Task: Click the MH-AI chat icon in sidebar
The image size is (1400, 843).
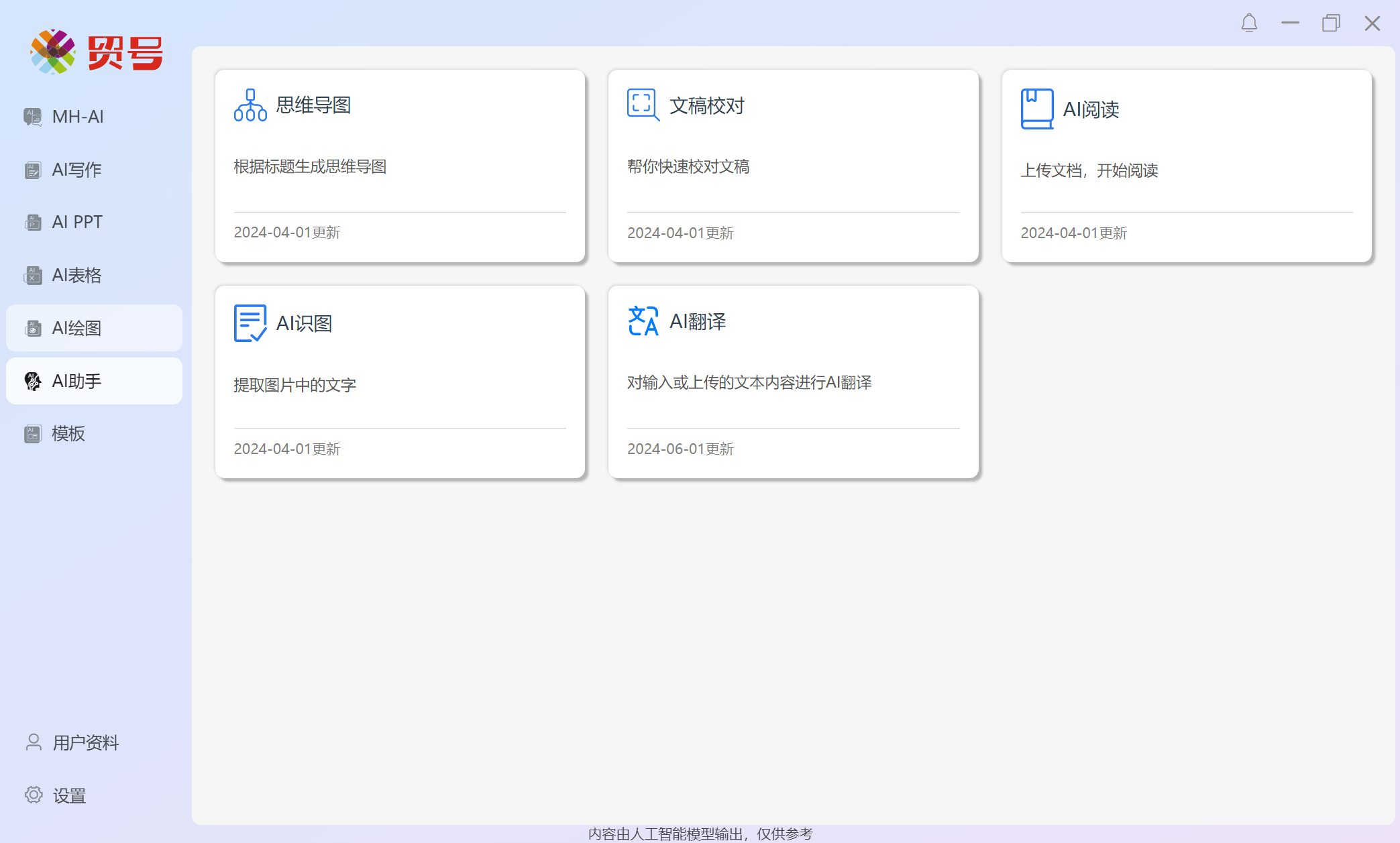Action: click(33, 117)
